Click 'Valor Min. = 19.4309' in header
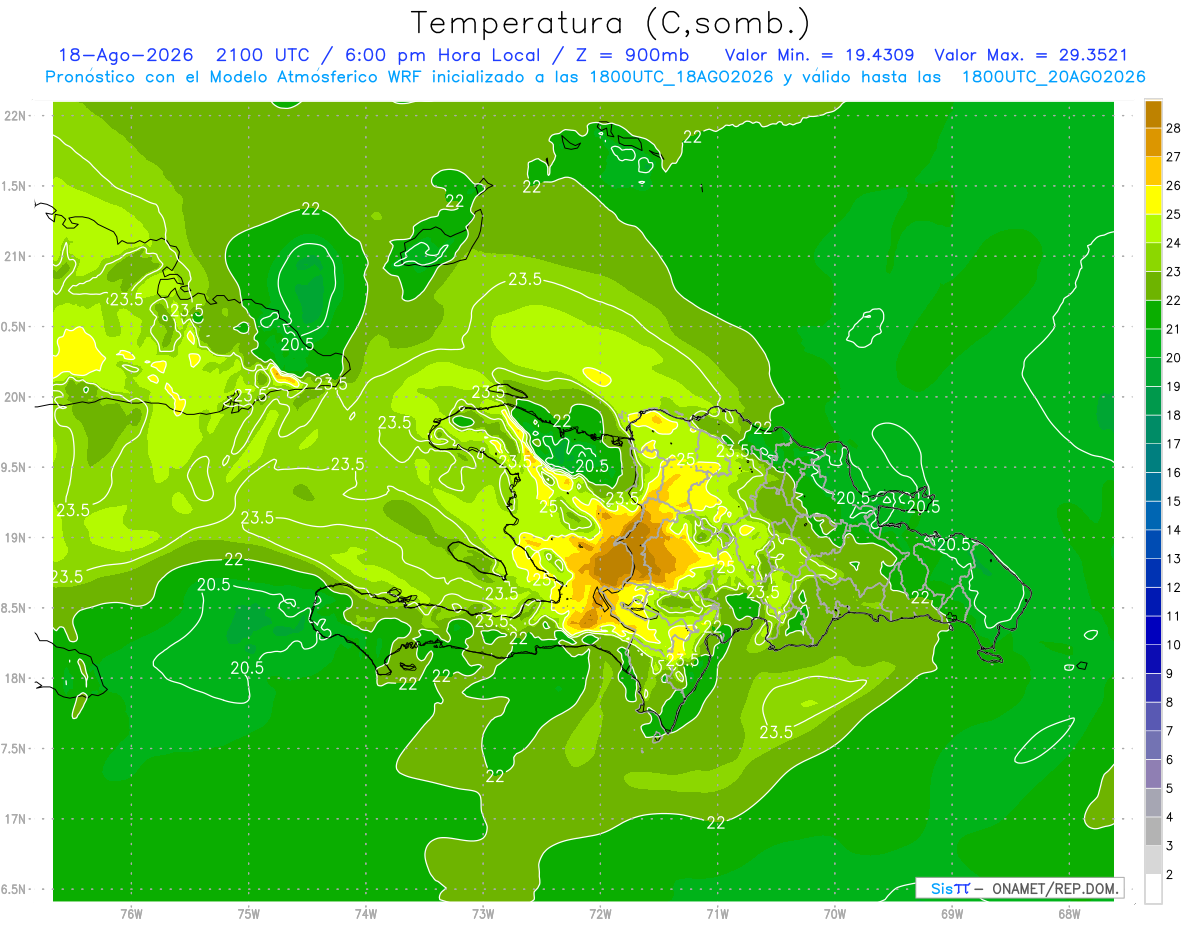 tap(820, 55)
